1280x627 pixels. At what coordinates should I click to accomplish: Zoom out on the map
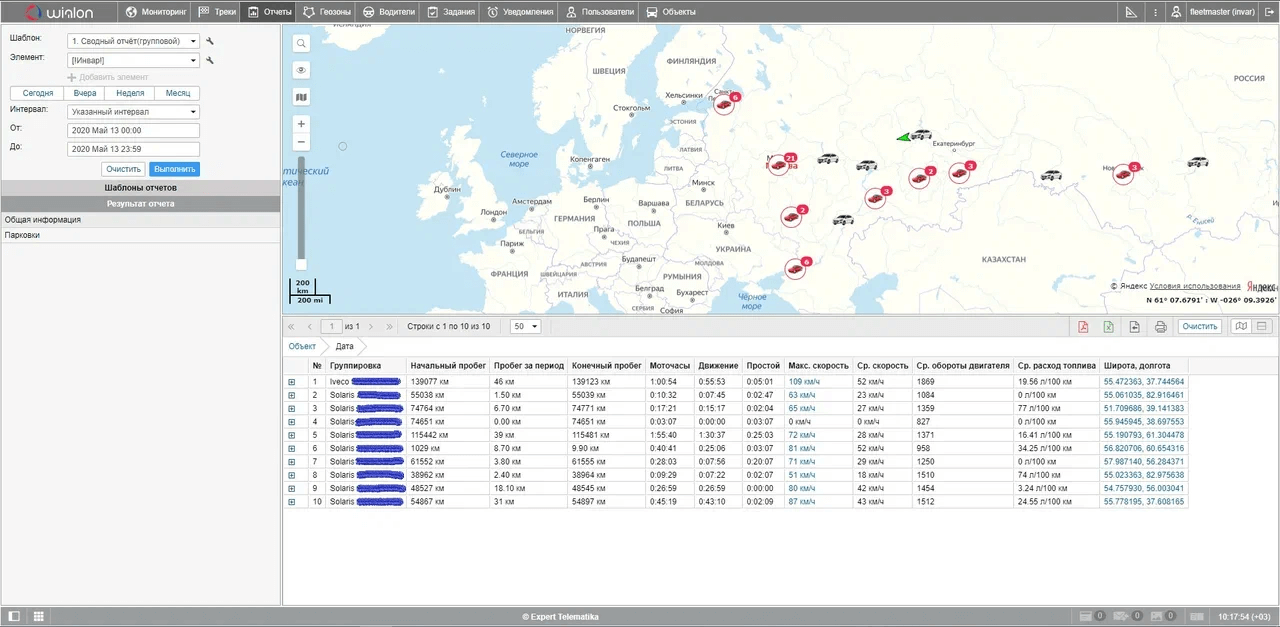coord(302,142)
